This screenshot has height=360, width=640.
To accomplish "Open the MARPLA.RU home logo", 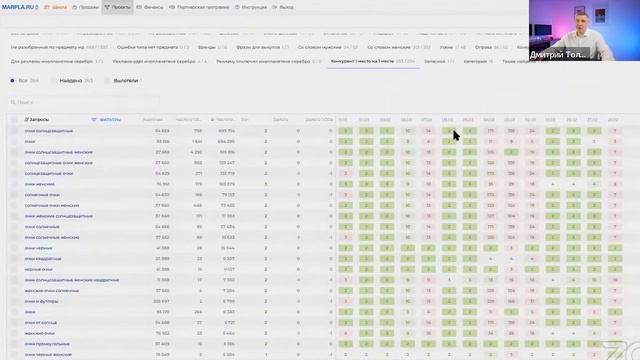I will click(x=20, y=7).
